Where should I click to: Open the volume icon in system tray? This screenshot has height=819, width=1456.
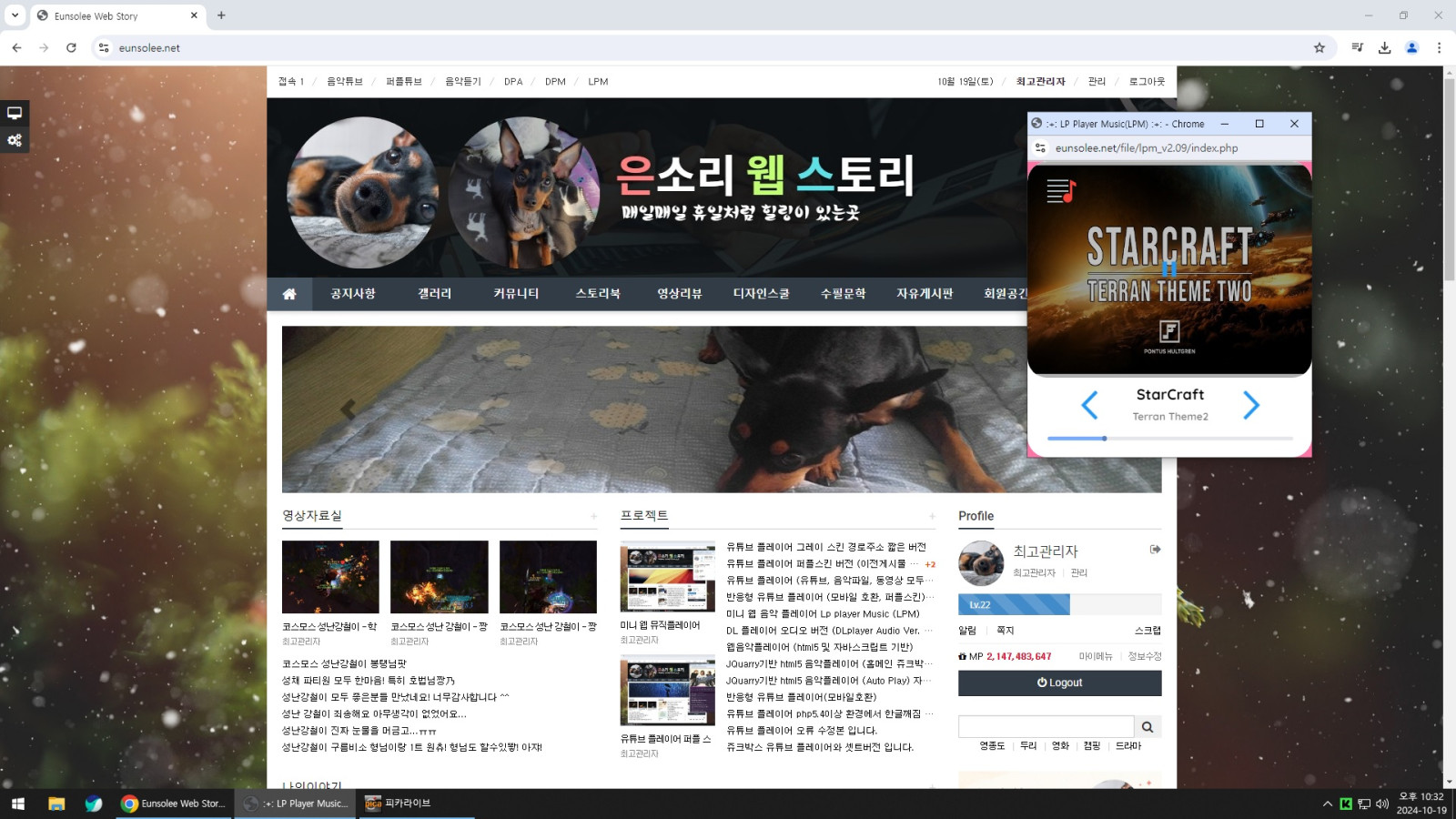(x=1382, y=804)
